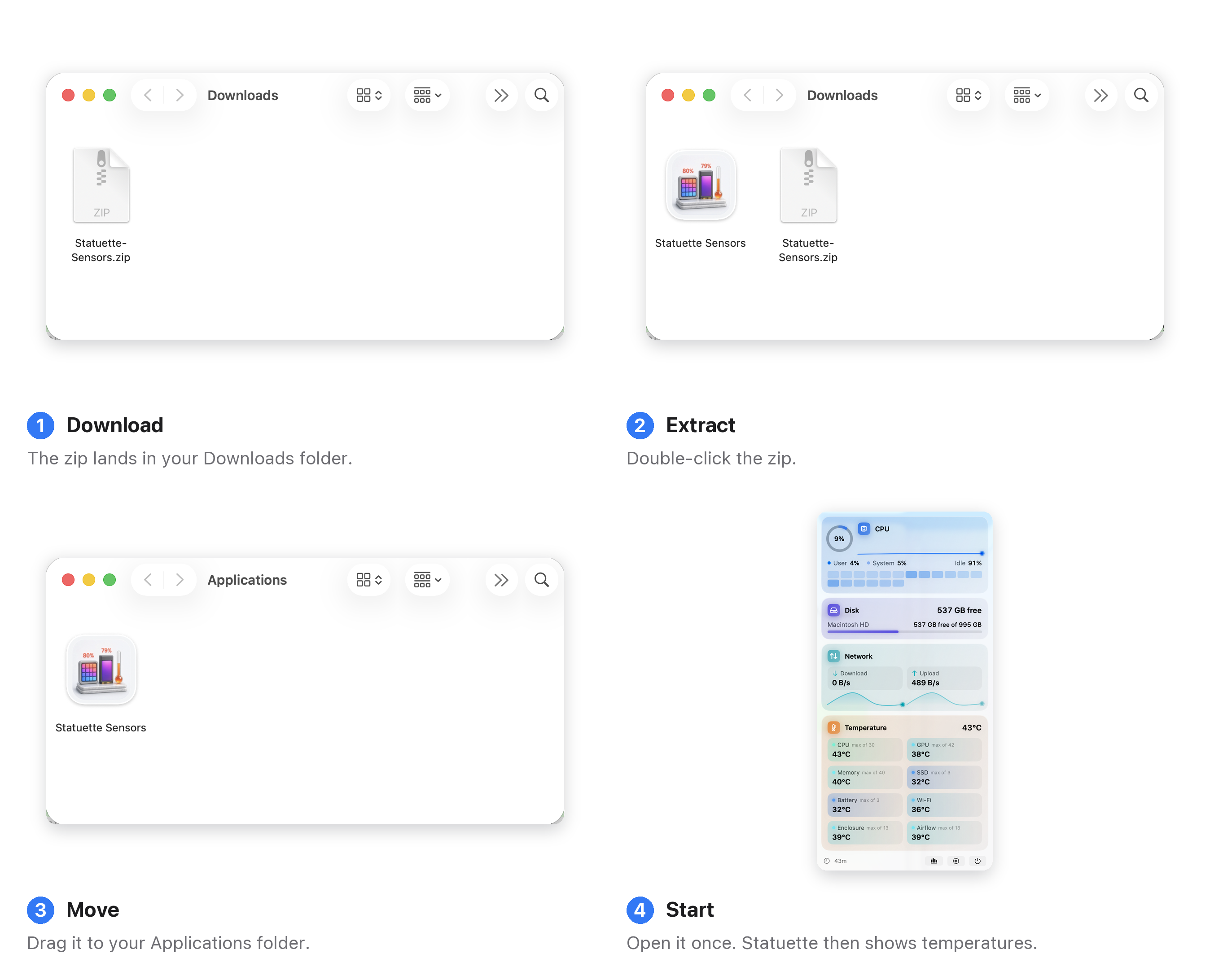Go back in the Applications window

148,579
